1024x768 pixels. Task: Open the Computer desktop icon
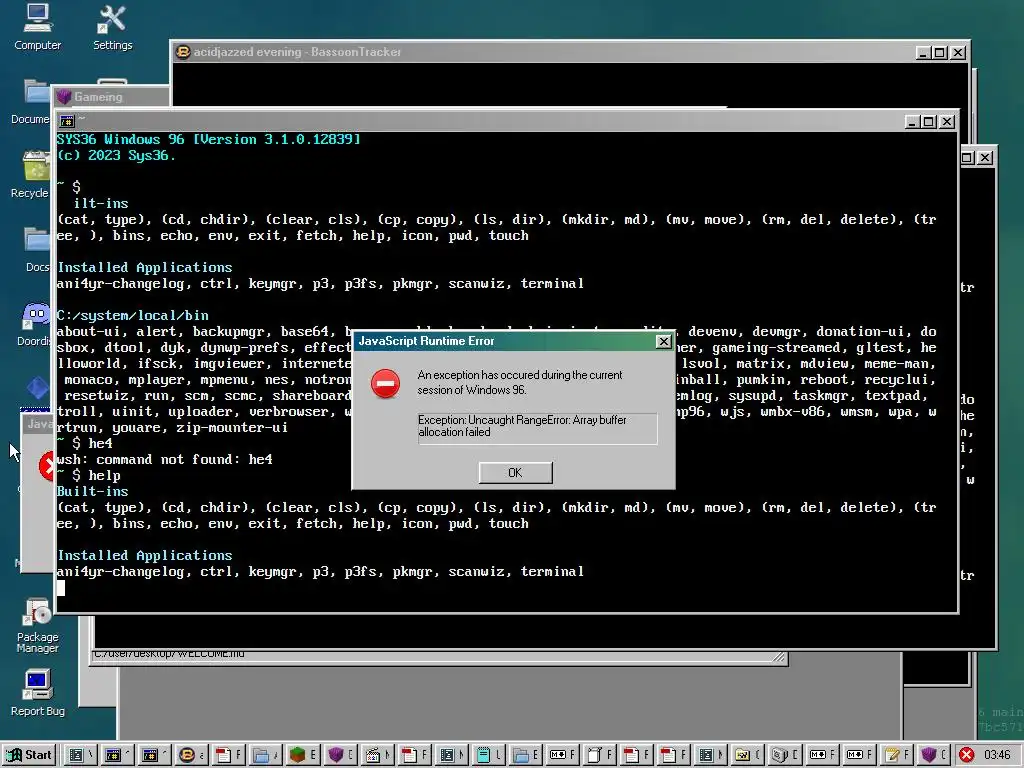[37, 27]
